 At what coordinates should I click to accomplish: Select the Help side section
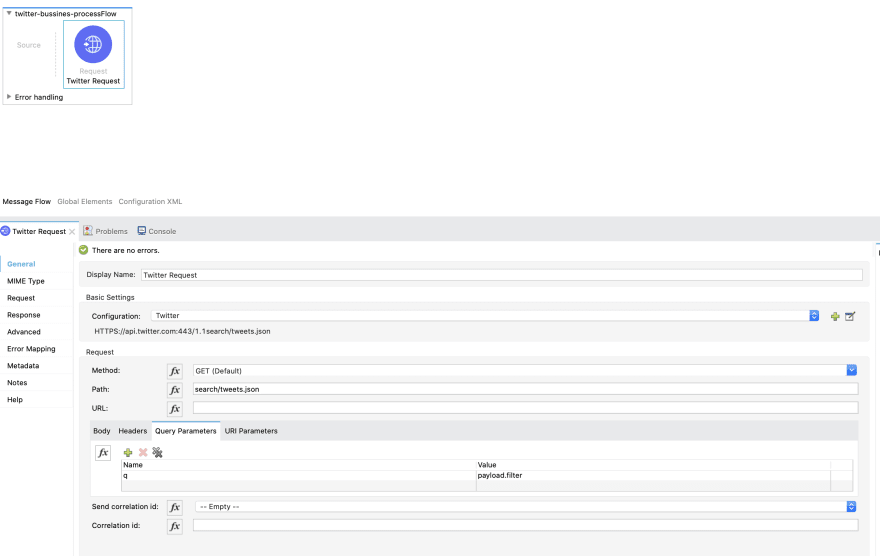(x=15, y=399)
